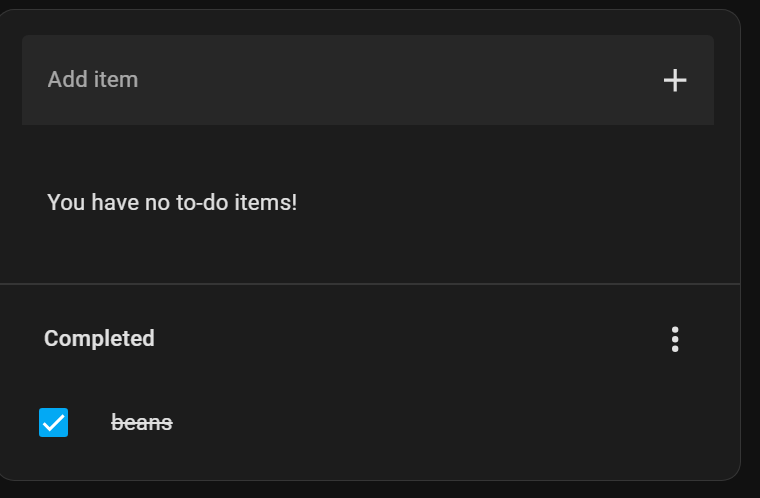Focus the Add item text field
The image size is (760, 498).
(340, 80)
